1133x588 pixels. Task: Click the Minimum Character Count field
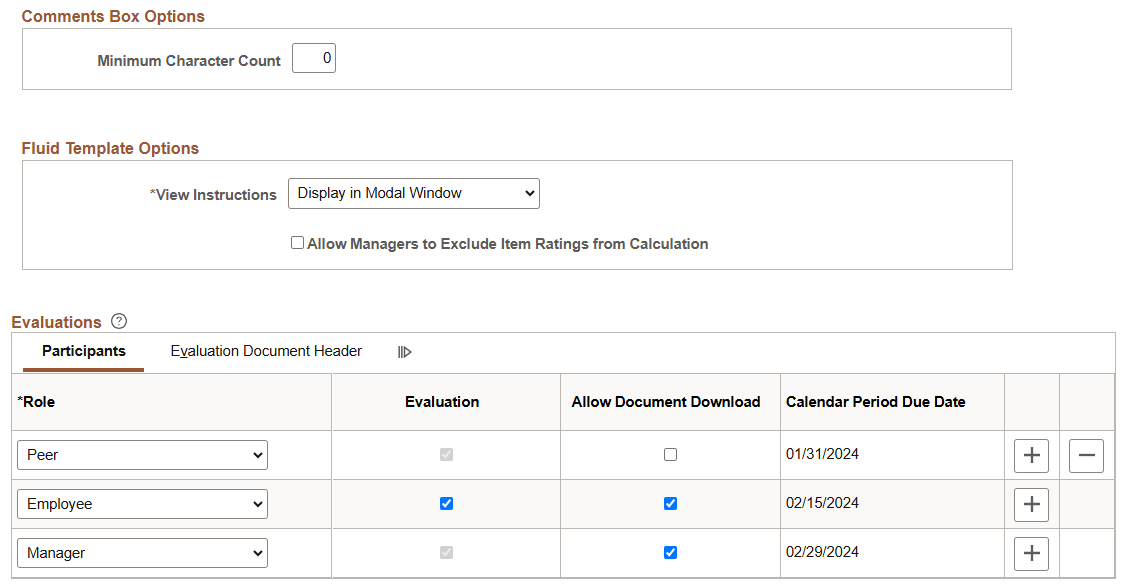(314, 58)
